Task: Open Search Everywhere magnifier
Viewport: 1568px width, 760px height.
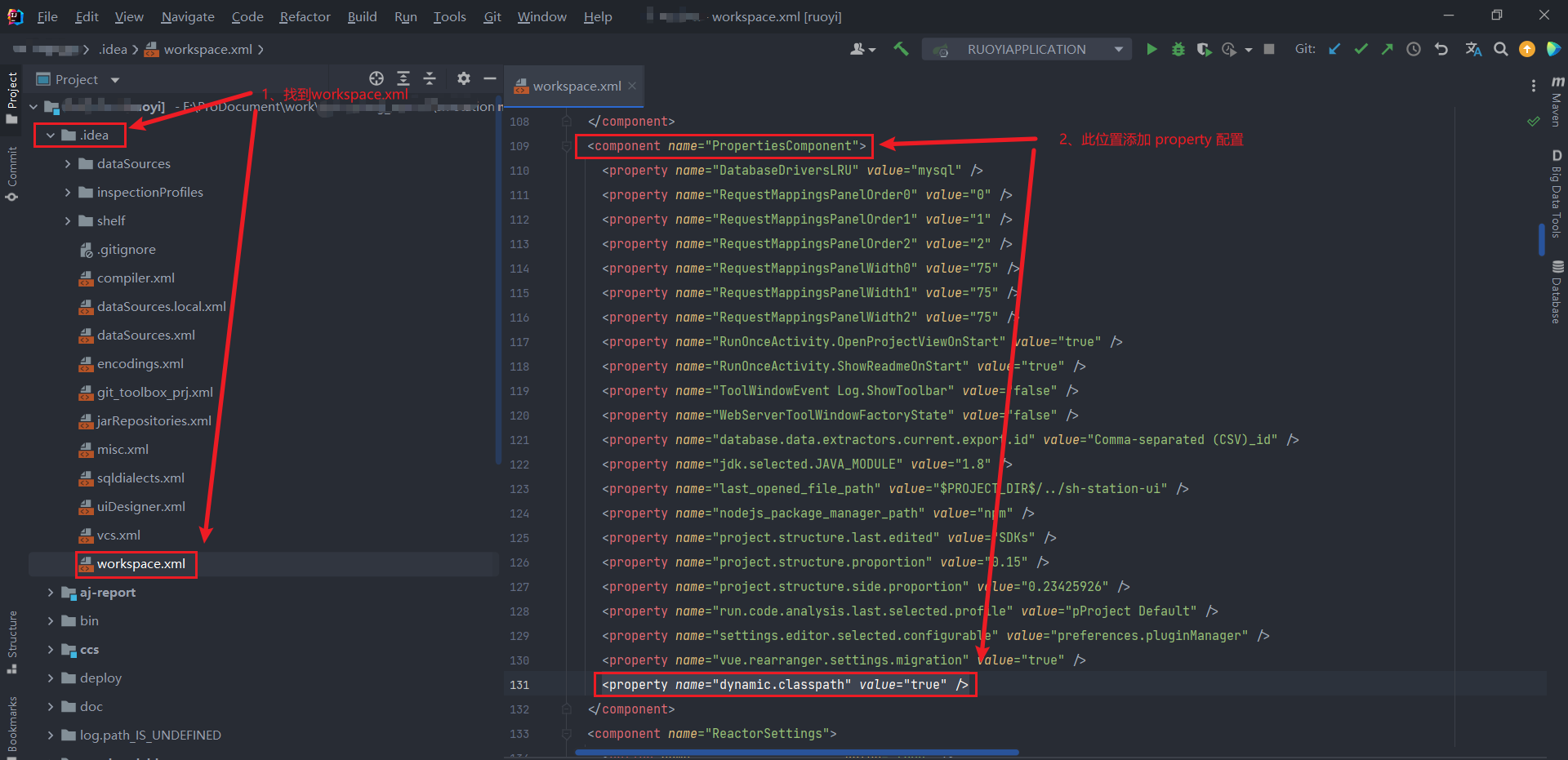Action: click(x=1500, y=49)
